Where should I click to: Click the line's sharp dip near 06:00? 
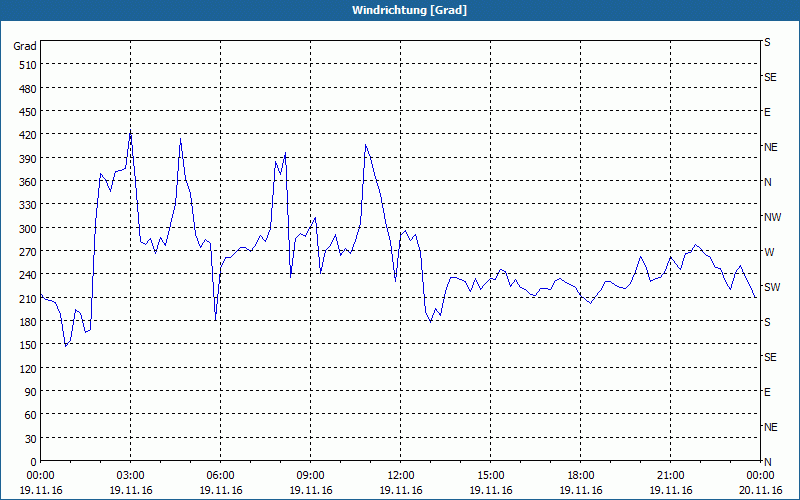tap(216, 319)
